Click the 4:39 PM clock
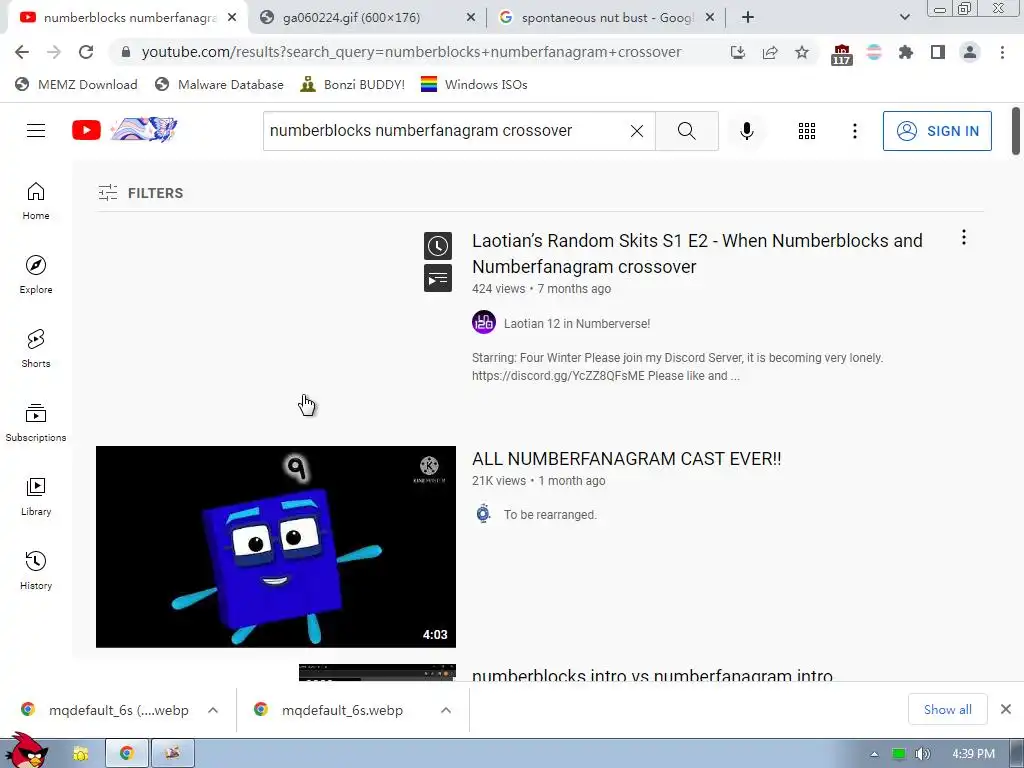This screenshot has height=768, width=1024. pos(973,754)
